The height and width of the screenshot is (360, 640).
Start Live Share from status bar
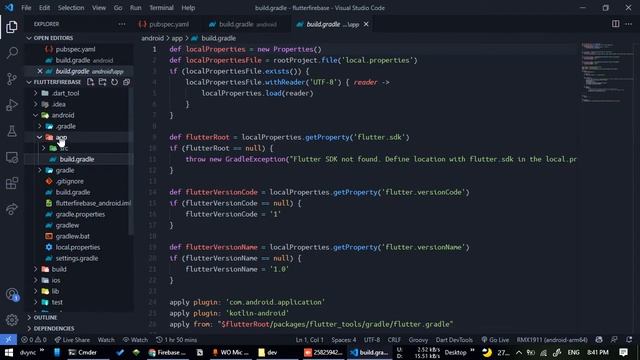[72, 340]
